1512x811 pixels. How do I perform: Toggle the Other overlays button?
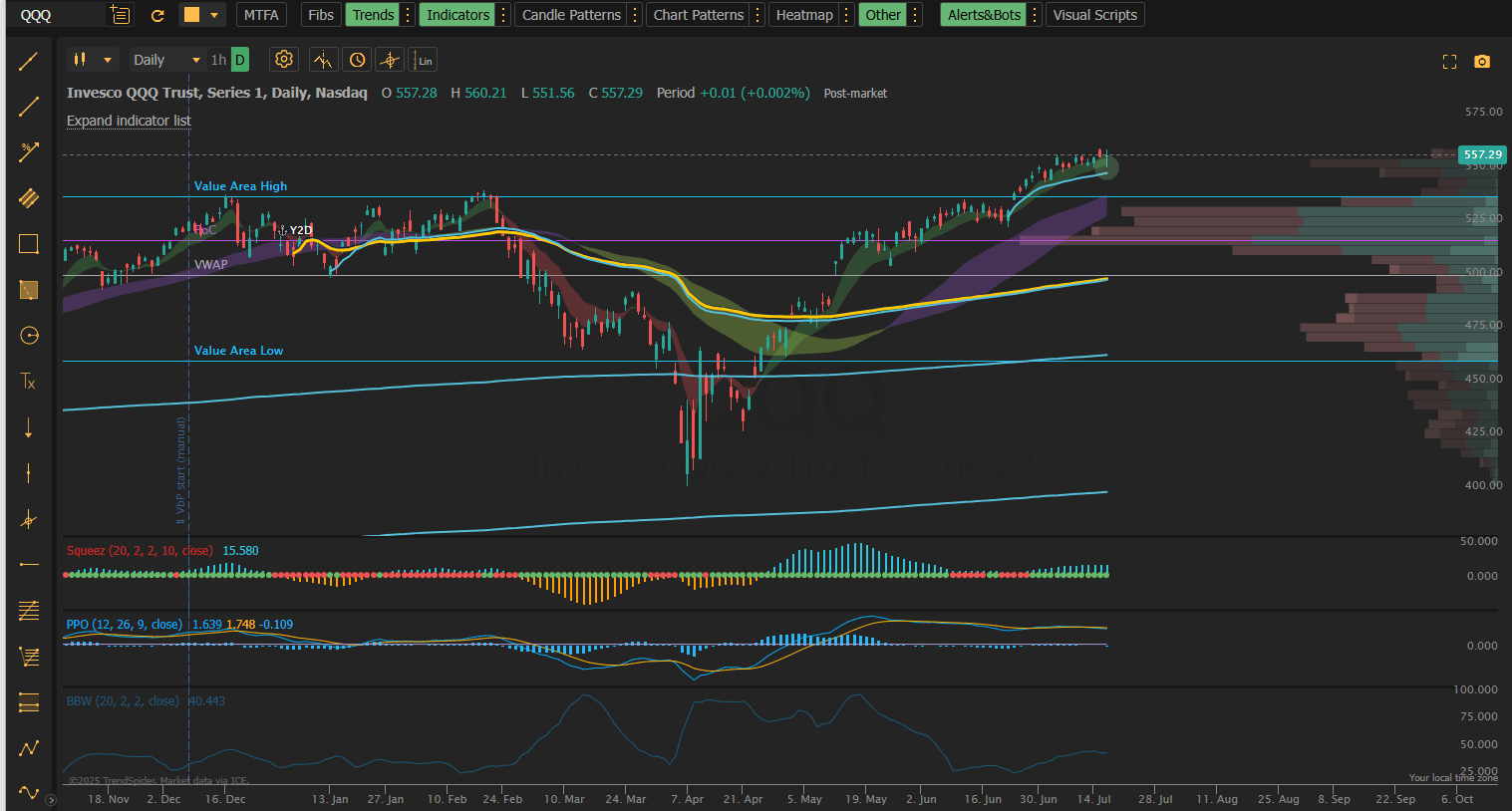point(883,15)
